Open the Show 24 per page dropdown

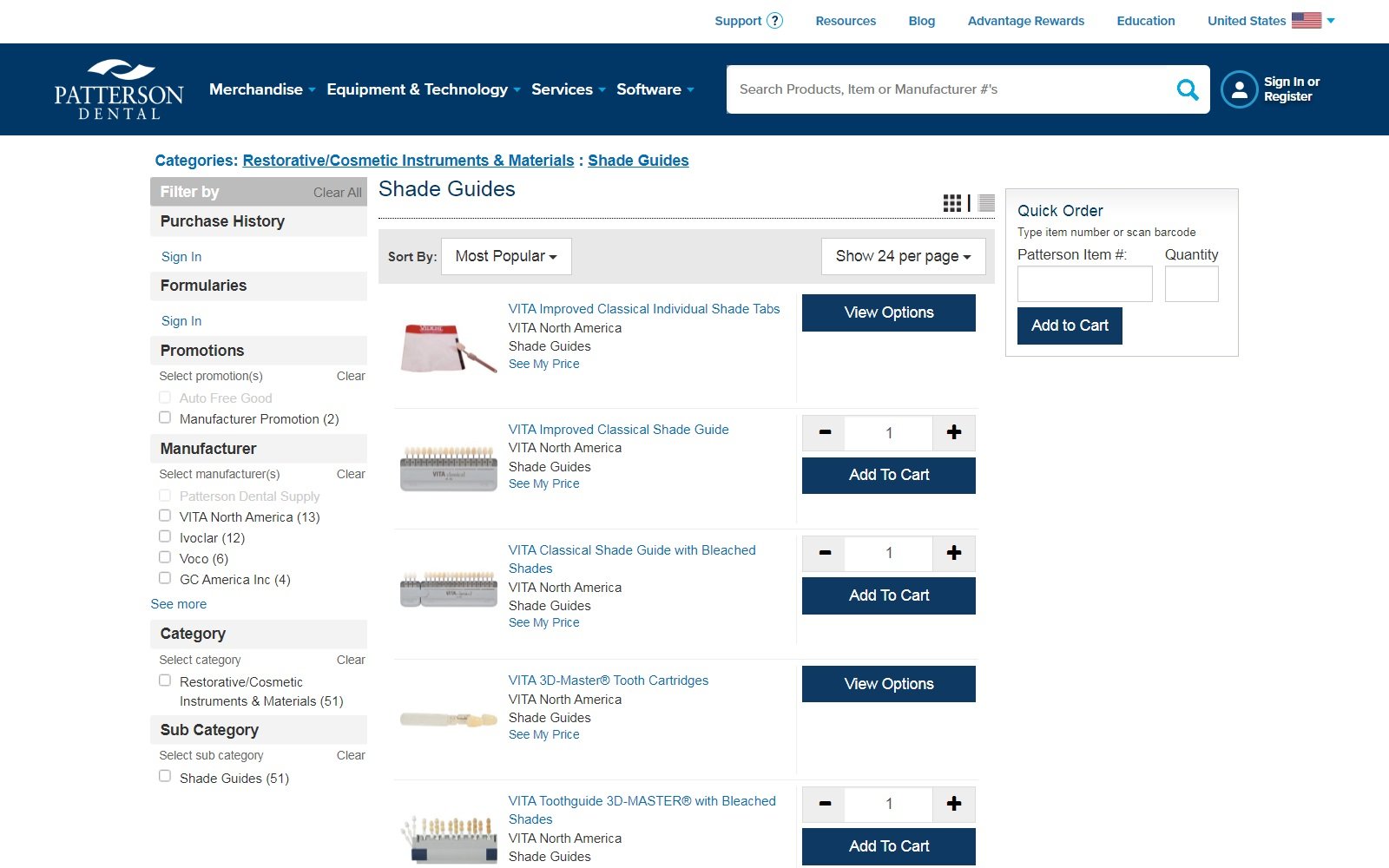(x=903, y=256)
